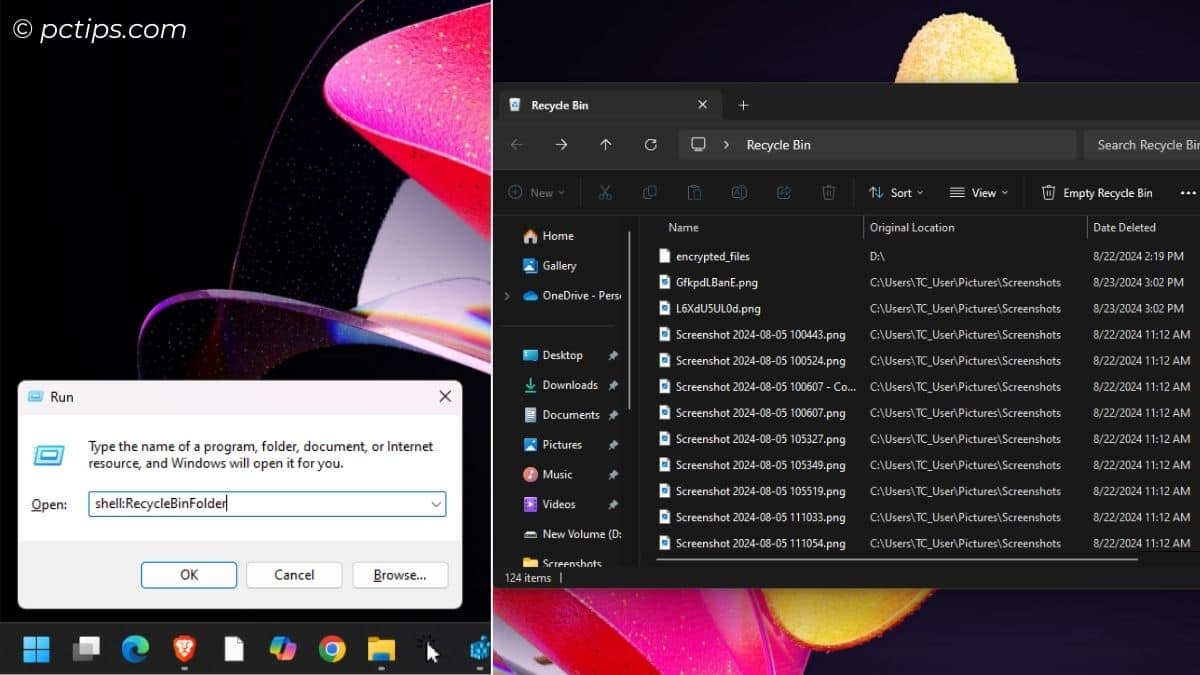Go up one folder level

coord(606,145)
